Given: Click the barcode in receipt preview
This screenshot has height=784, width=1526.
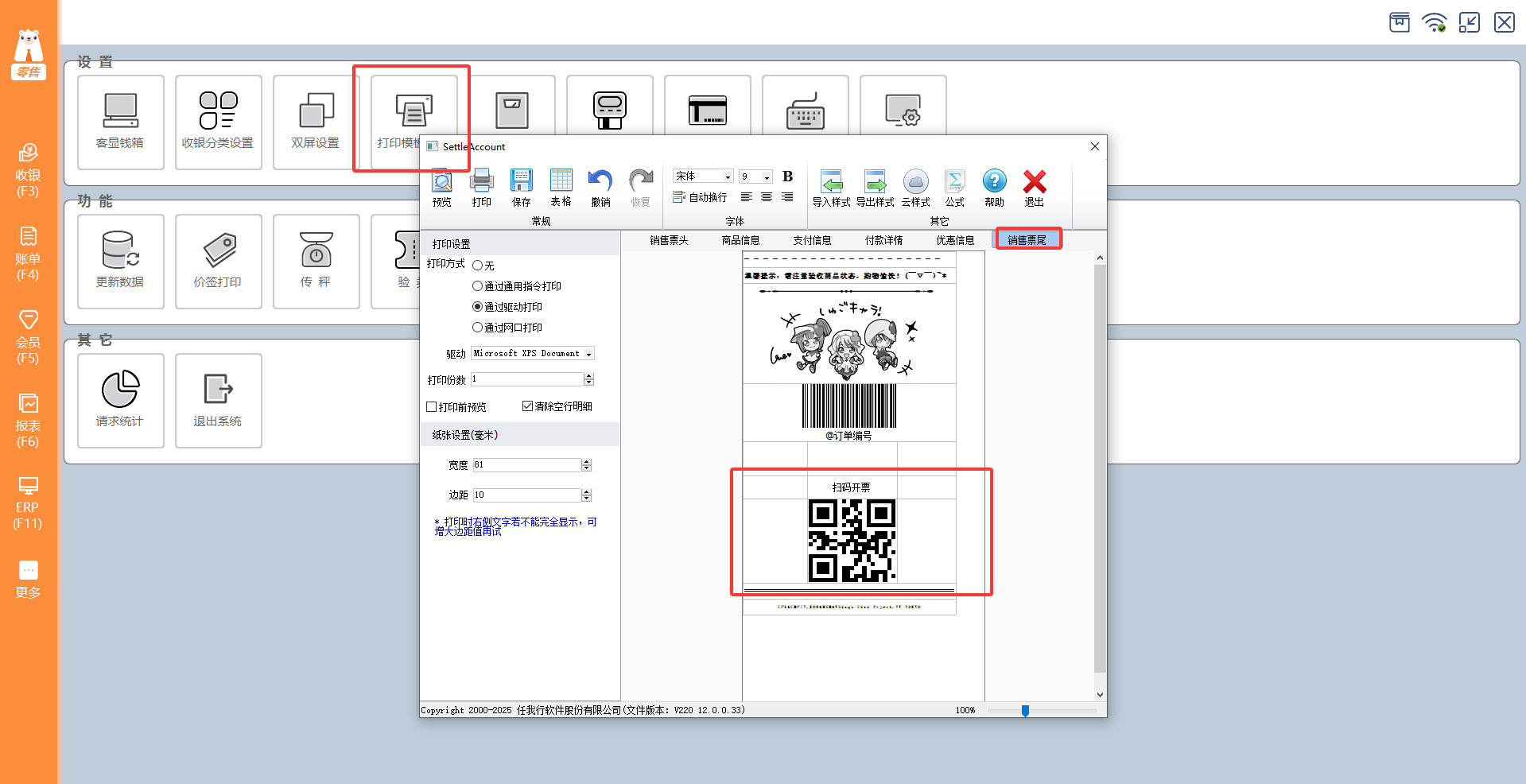Looking at the screenshot, I should click(849, 406).
